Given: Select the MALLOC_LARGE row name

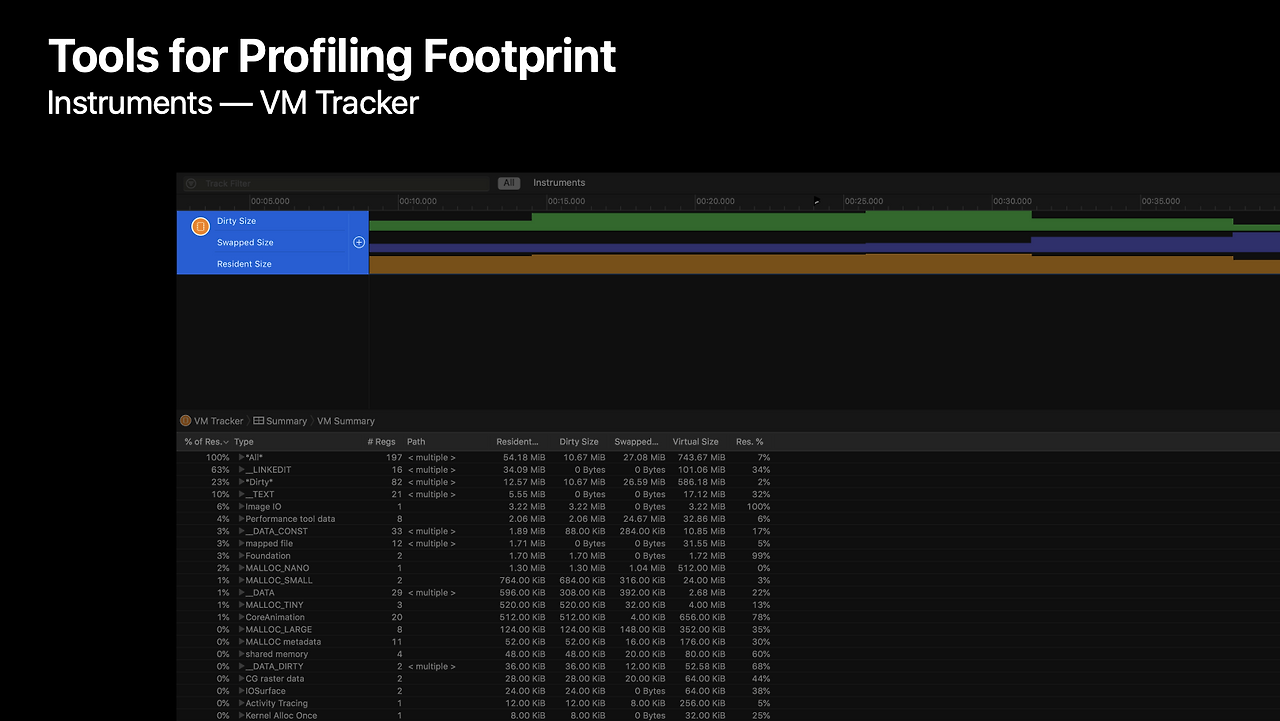Looking at the screenshot, I should point(279,630).
